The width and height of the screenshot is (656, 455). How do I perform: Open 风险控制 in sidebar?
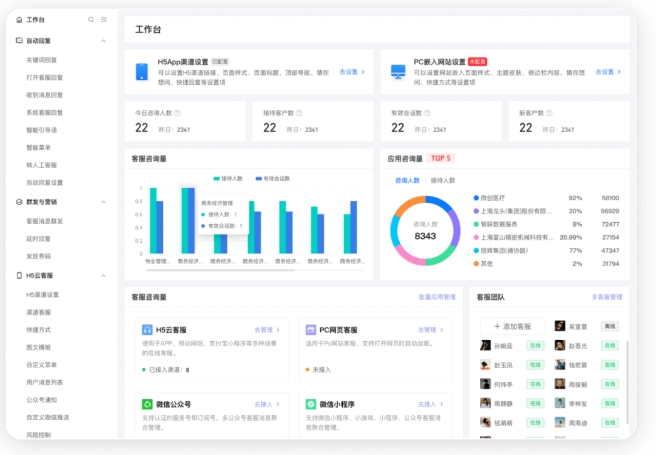click(38, 435)
